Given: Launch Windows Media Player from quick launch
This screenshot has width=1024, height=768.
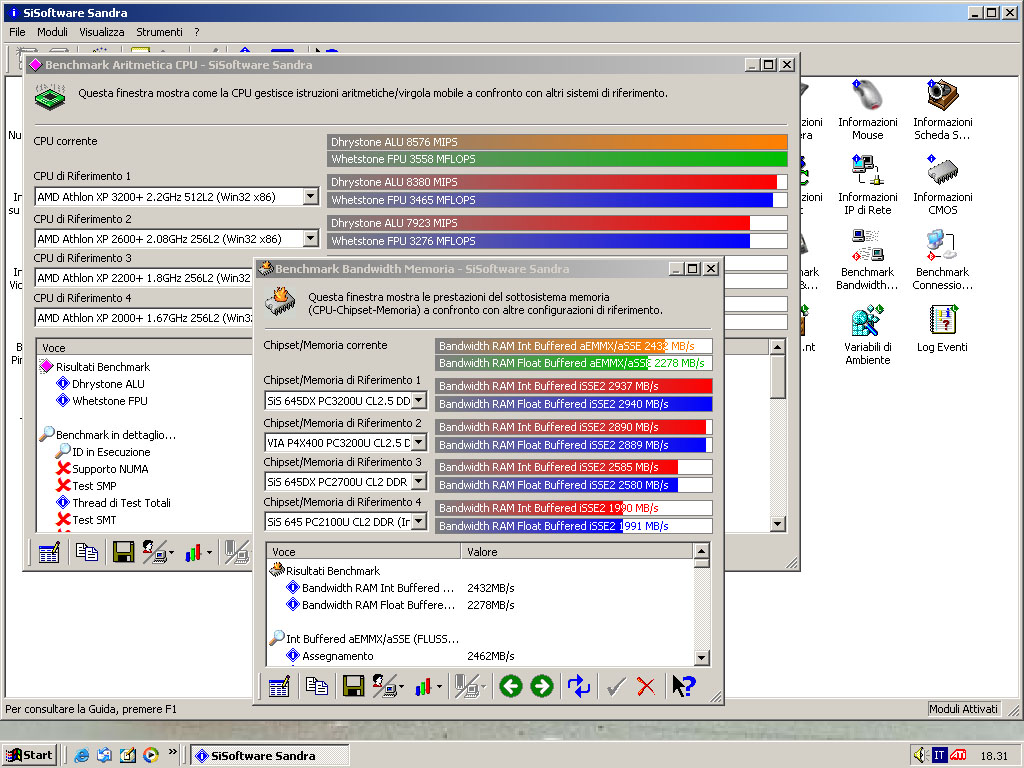Looking at the screenshot, I should 151,756.
